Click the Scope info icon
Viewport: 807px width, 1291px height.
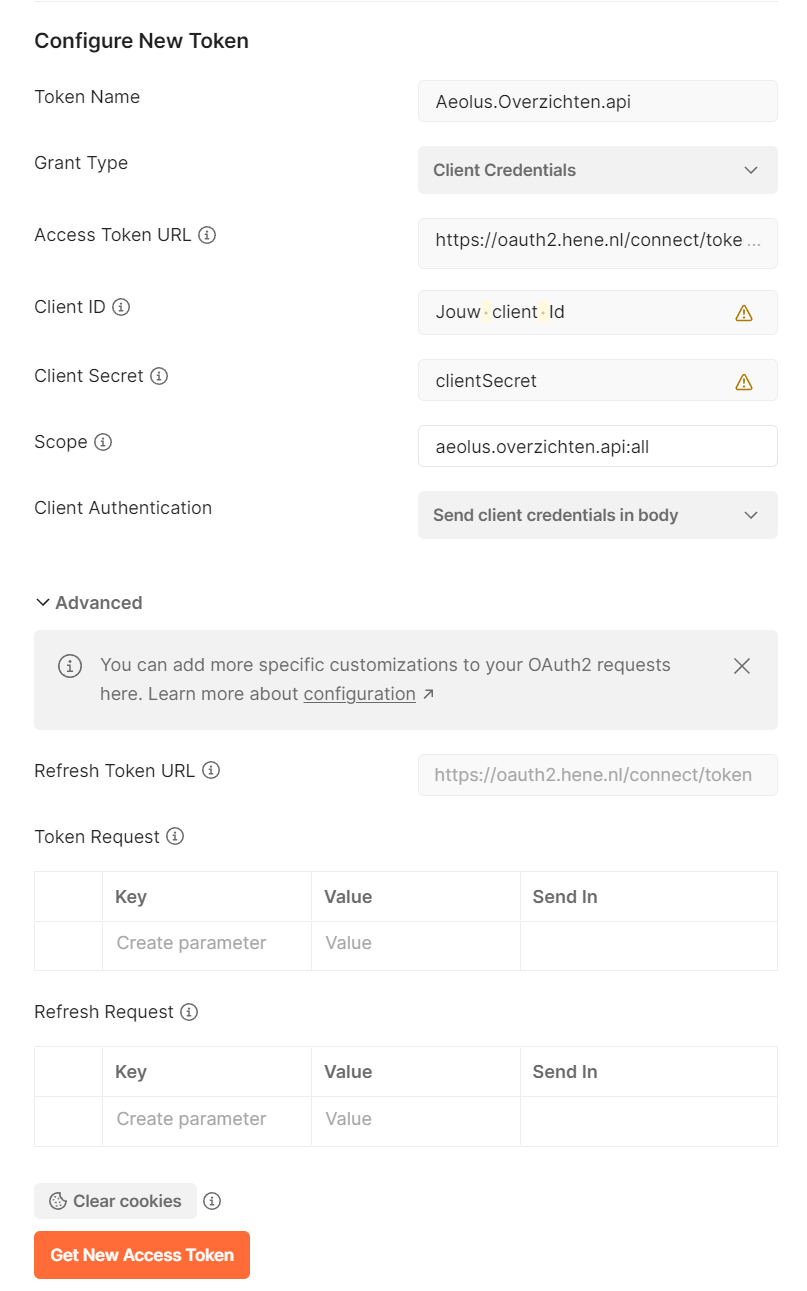[x=104, y=441]
